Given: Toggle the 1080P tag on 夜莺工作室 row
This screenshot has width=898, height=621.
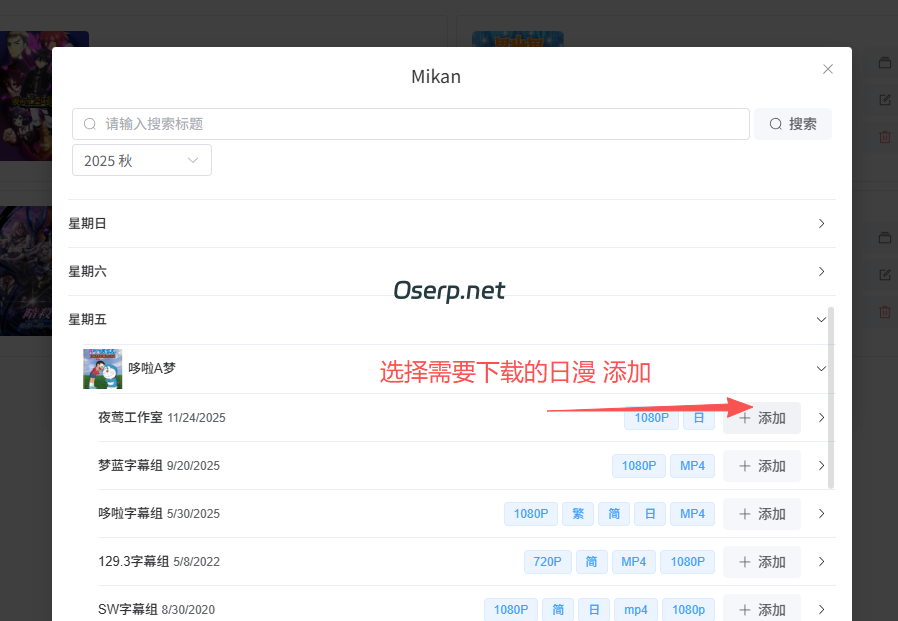Looking at the screenshot, I should pos(651,418).
